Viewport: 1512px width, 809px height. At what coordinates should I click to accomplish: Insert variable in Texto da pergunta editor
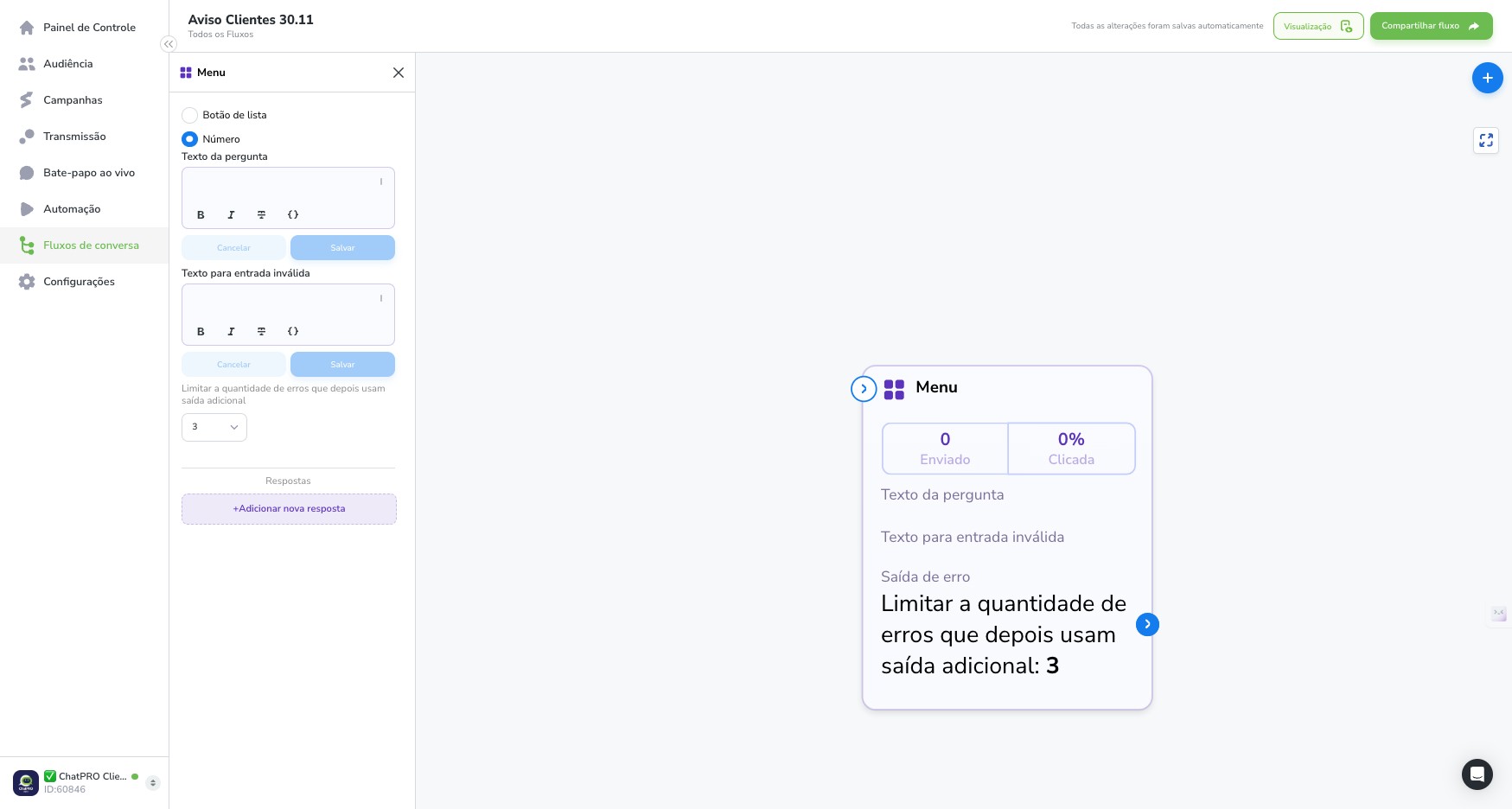[293, 215]
